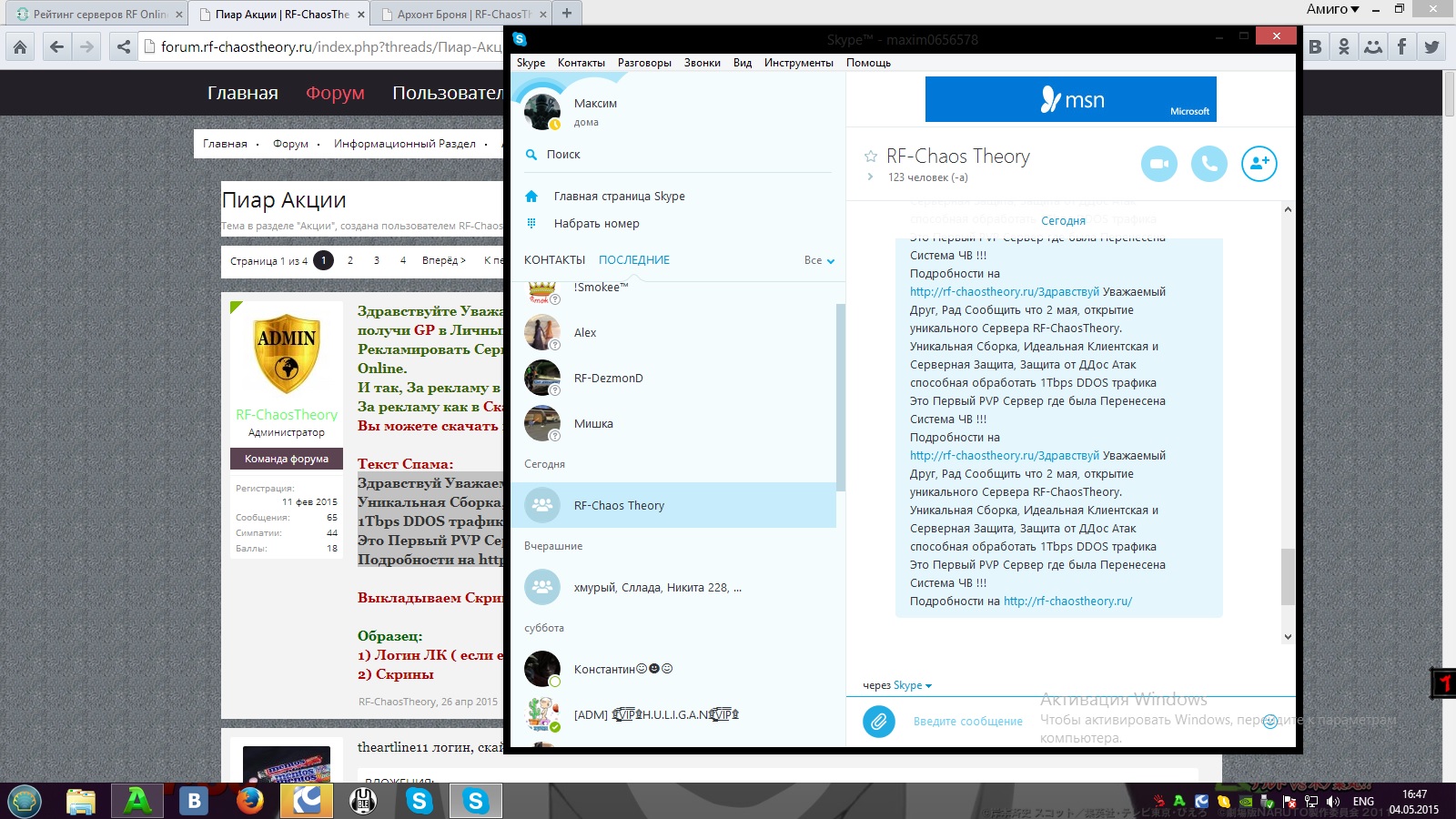Open VKontakte icon in browser toolbar
The width and height of the screenshot is (1456, 819).
(1315, 46)
